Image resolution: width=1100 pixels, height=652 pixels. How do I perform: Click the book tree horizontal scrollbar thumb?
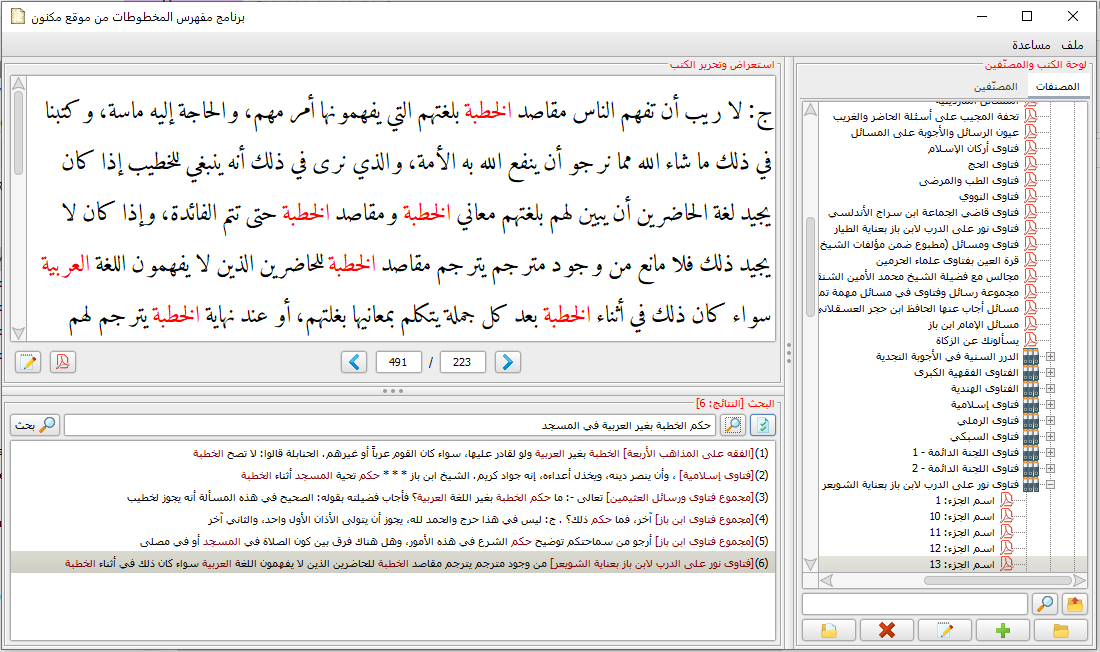coord(998,580)
